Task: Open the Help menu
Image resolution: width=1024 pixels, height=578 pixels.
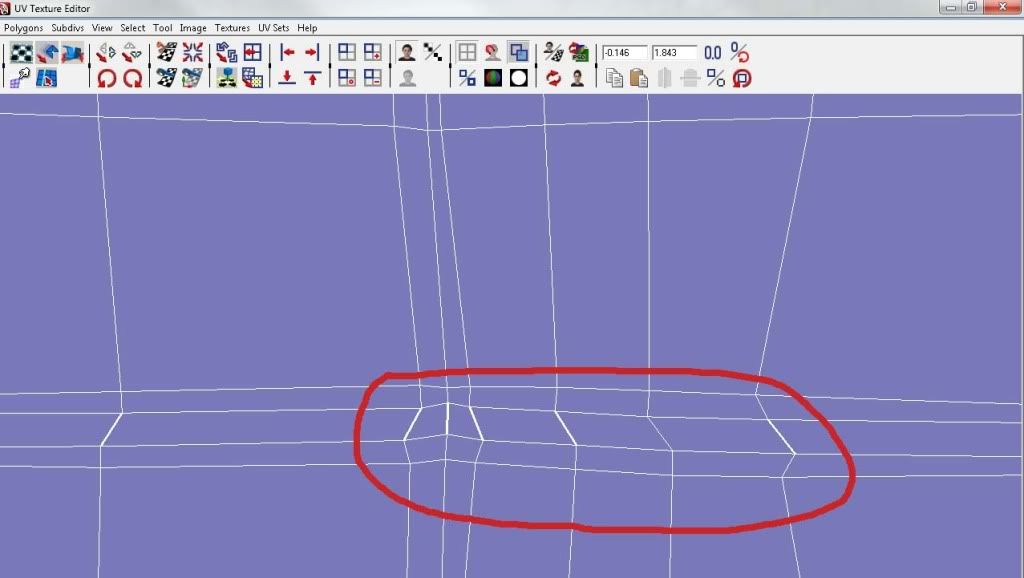Action: (x=307, y=28)
